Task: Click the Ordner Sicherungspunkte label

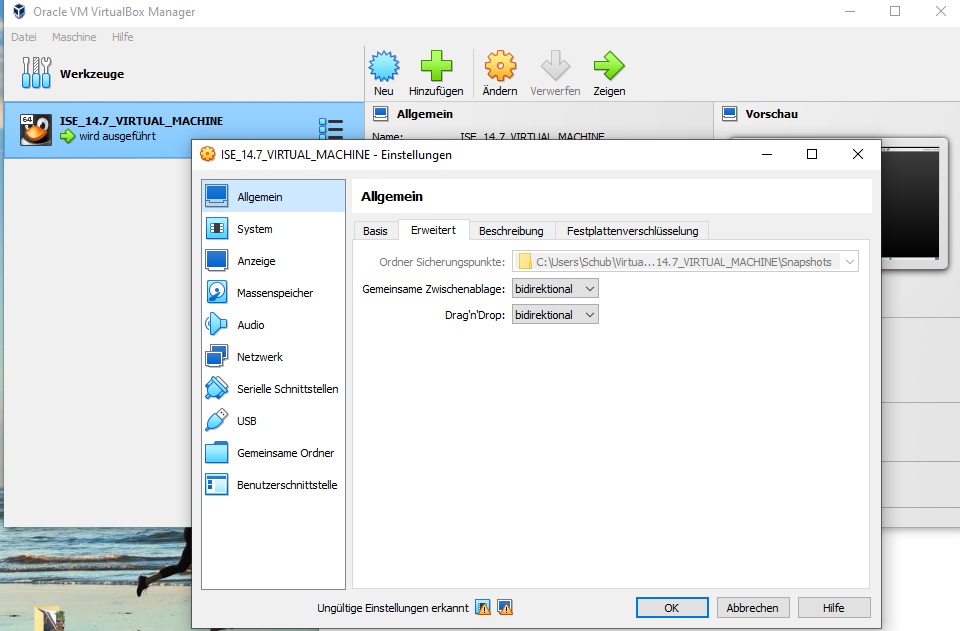Action: 442,262
